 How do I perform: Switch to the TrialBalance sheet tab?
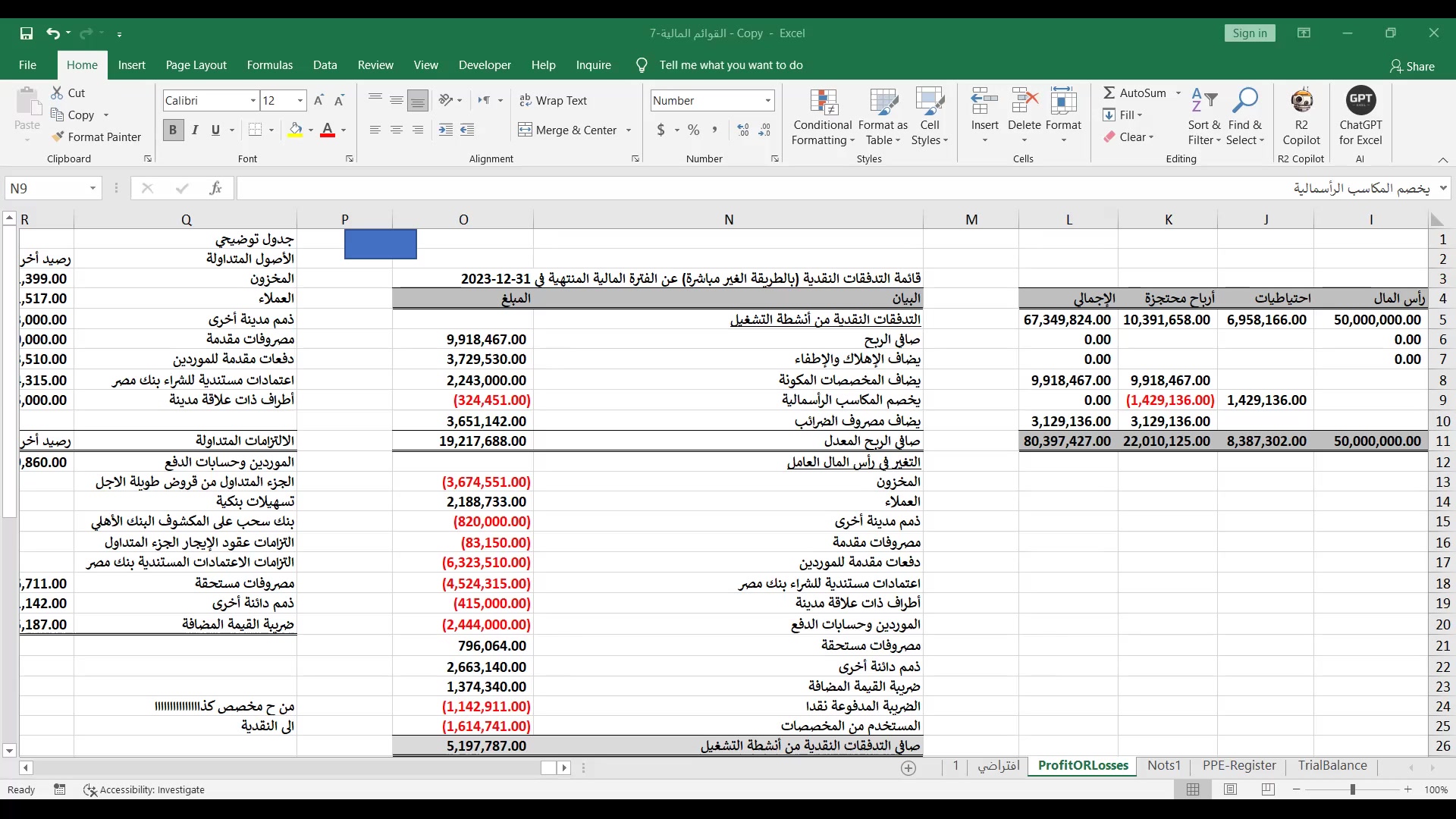click(1332, 766)
